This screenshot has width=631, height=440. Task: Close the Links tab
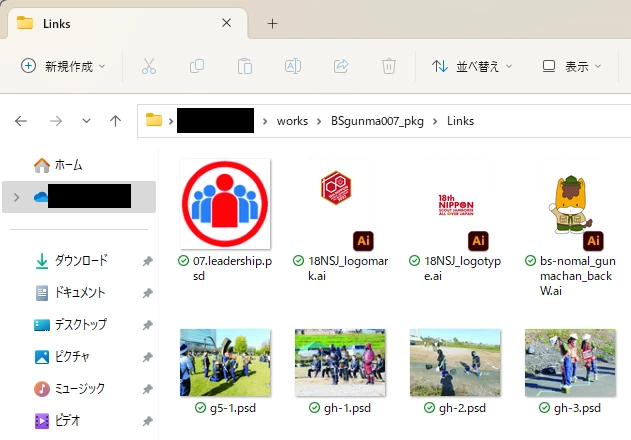click(227, 23)
